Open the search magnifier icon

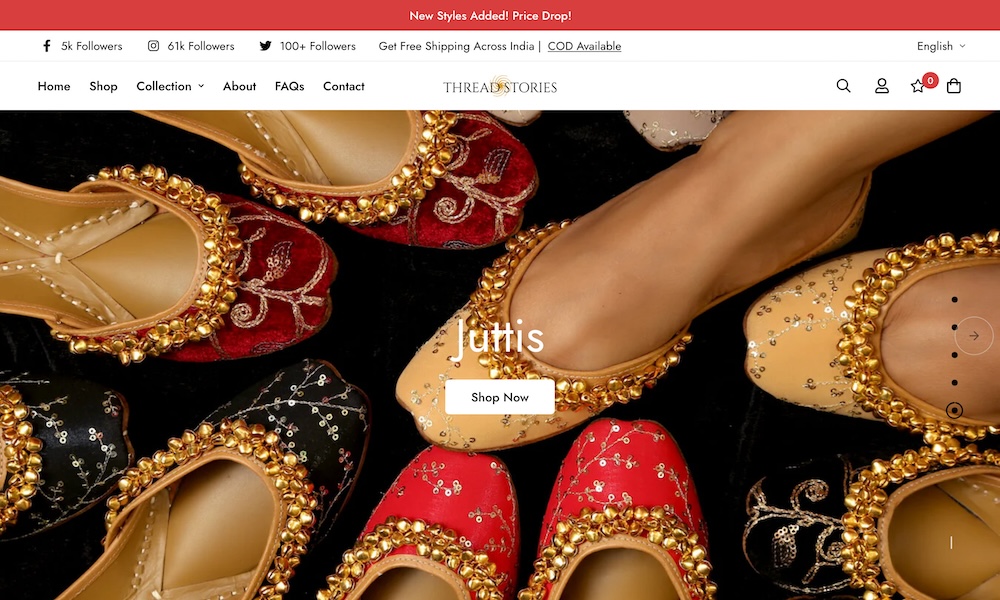[843, 86]
